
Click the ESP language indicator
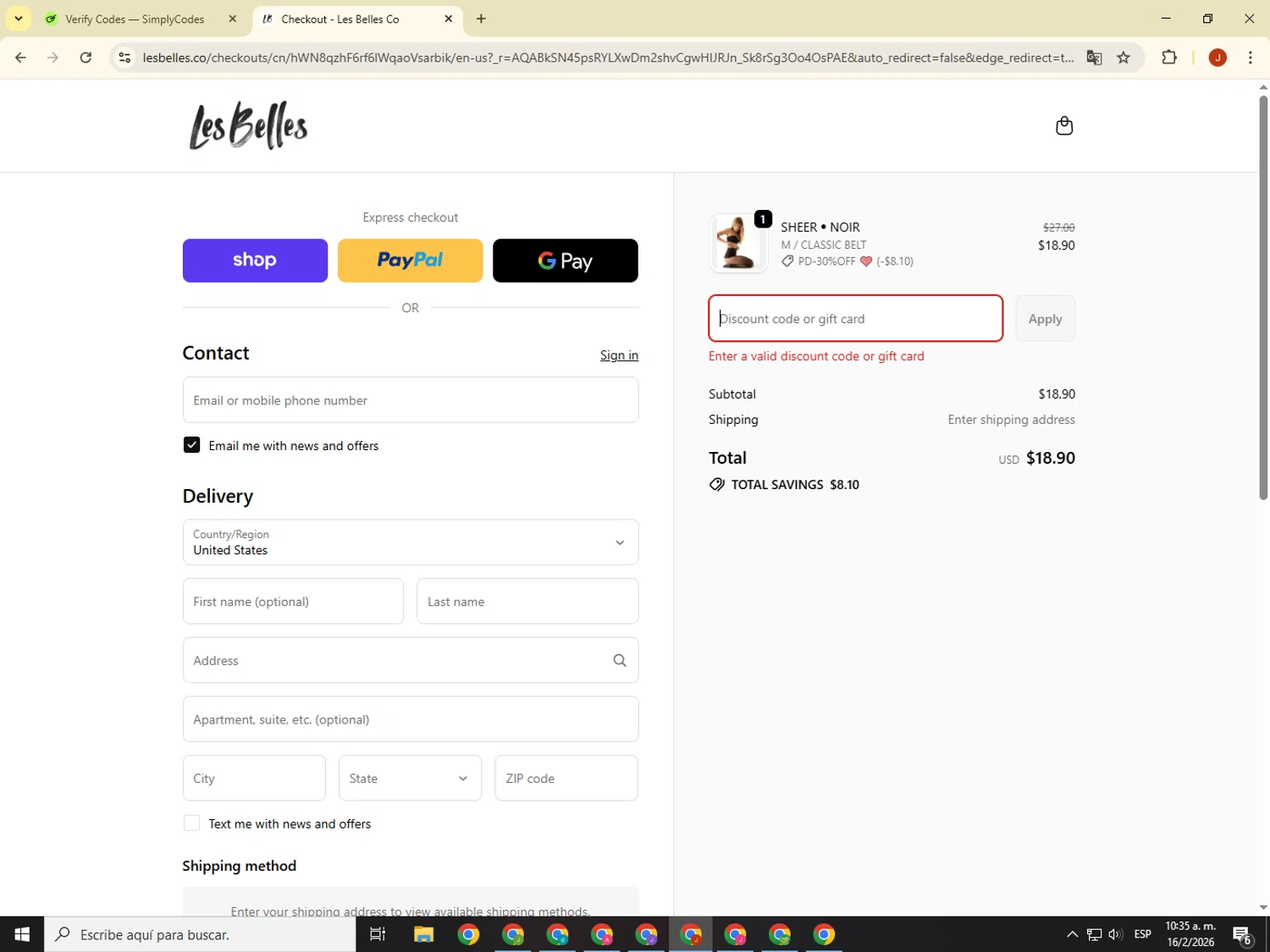[1143, 934]
